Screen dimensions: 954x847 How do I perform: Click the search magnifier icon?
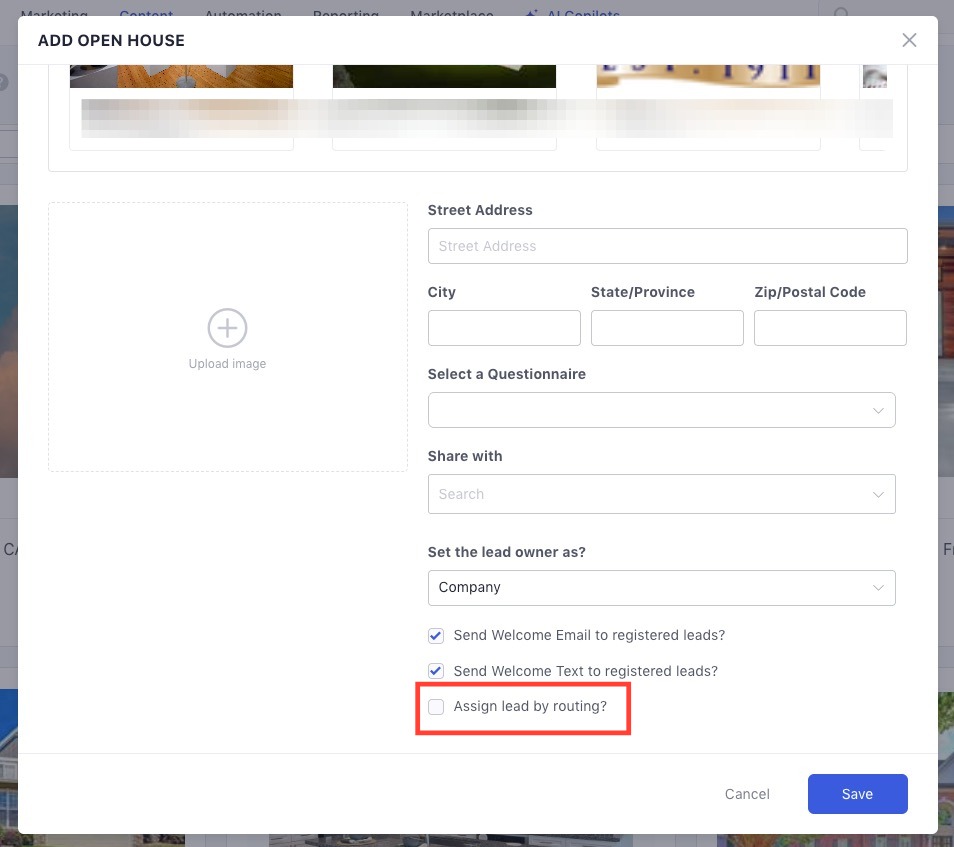[840, 14]
